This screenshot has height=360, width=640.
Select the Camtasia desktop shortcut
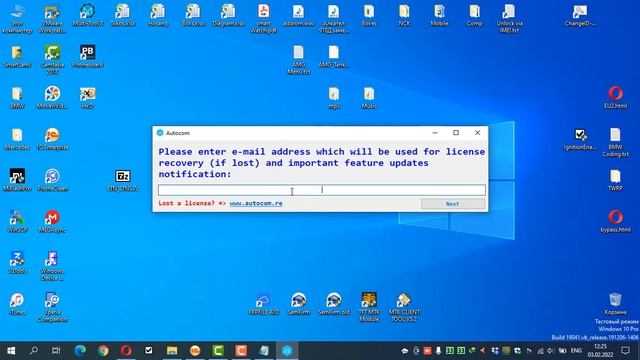coord(52,60)
